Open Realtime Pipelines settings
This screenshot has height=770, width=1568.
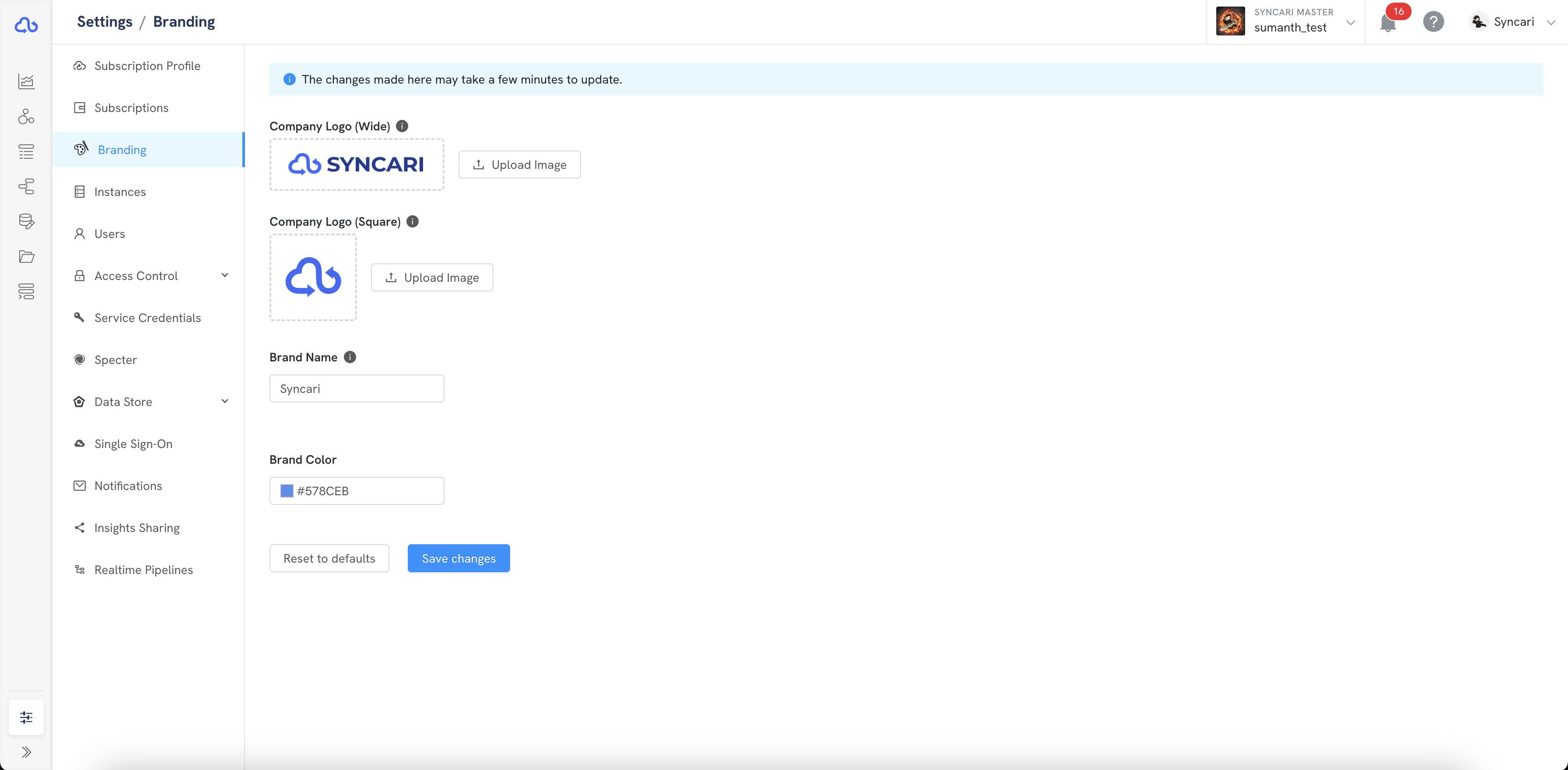(148, 570)
